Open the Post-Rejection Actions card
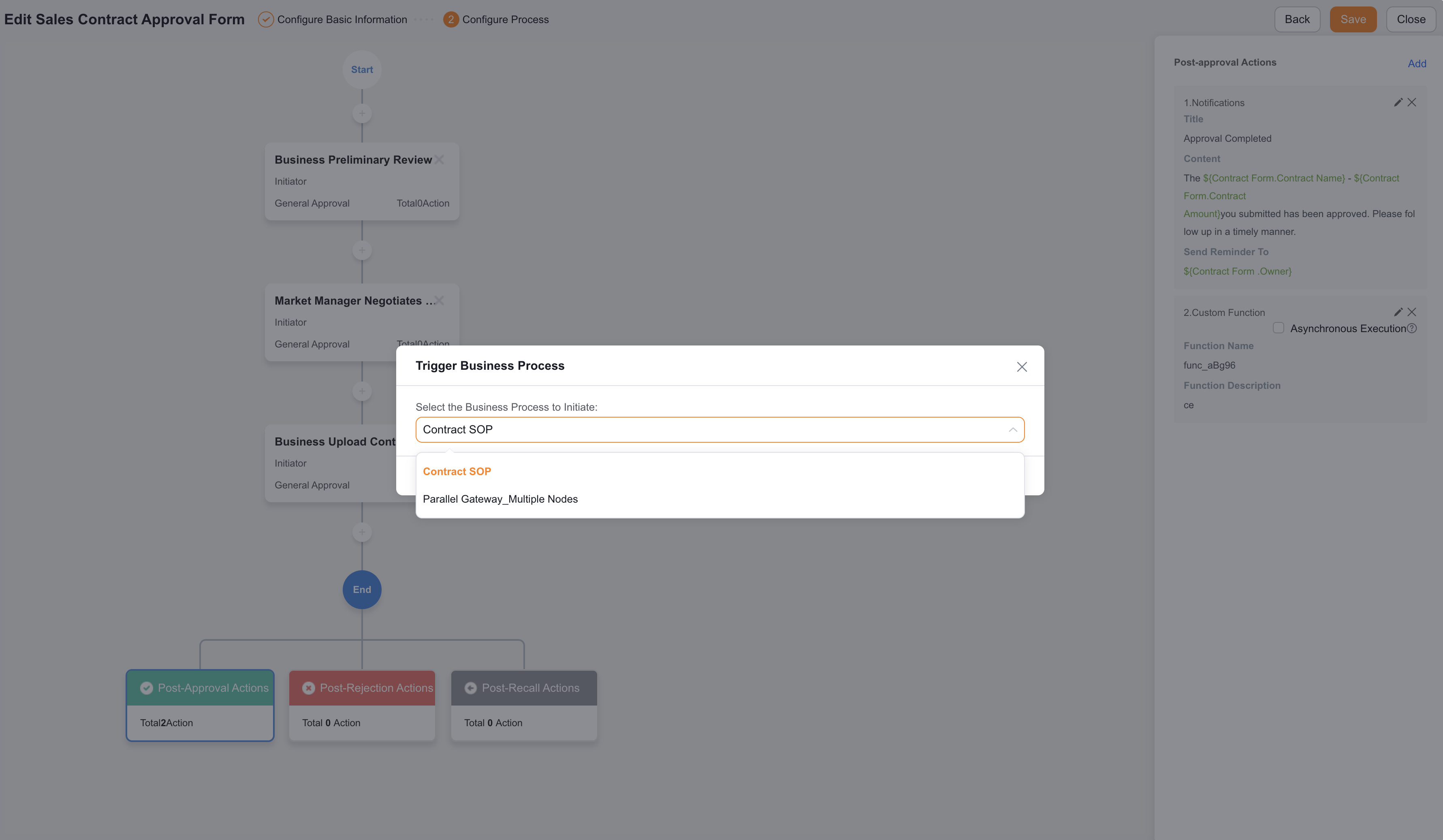The image size is (1443, 840). 362,706
